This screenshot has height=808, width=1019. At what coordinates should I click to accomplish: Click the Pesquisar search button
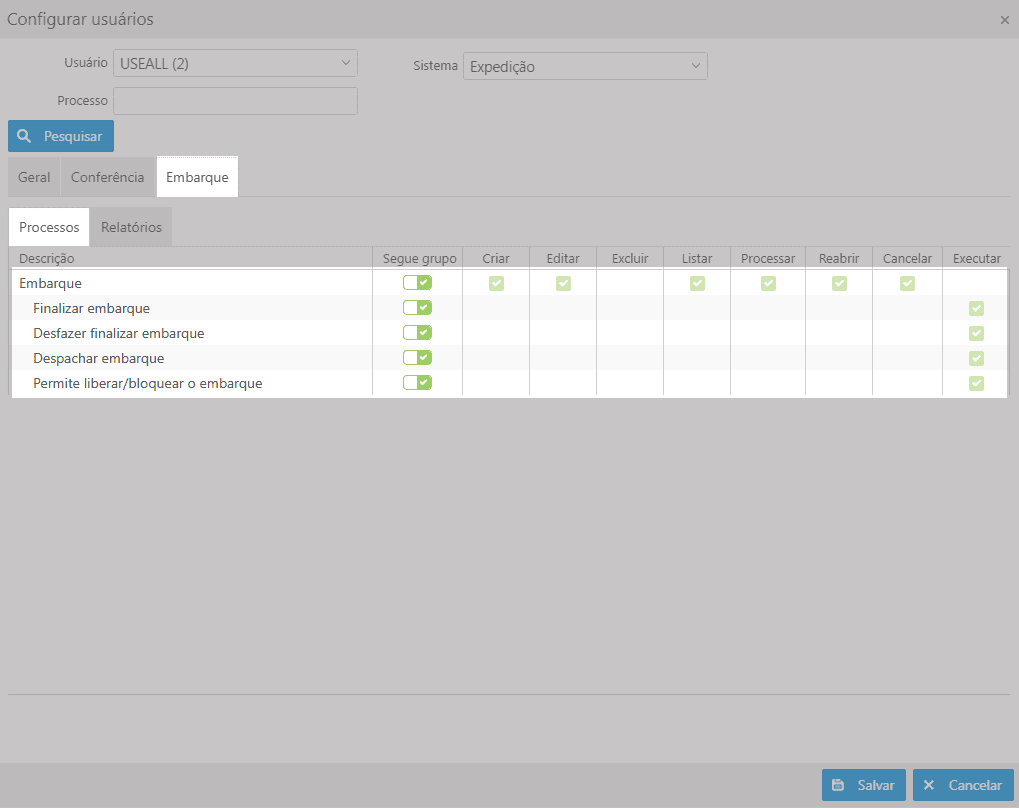coord(61,136)
